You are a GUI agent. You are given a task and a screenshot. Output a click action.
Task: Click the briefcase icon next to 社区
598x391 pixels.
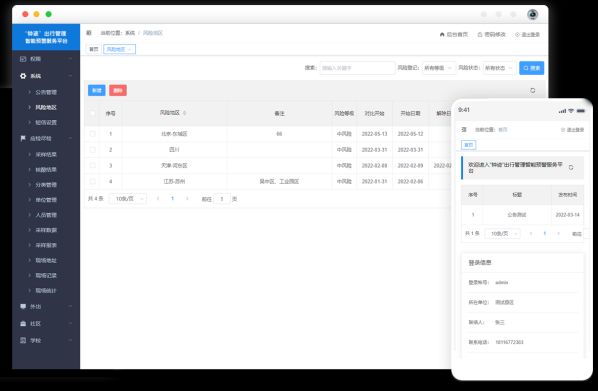click(x=23, y=323)
